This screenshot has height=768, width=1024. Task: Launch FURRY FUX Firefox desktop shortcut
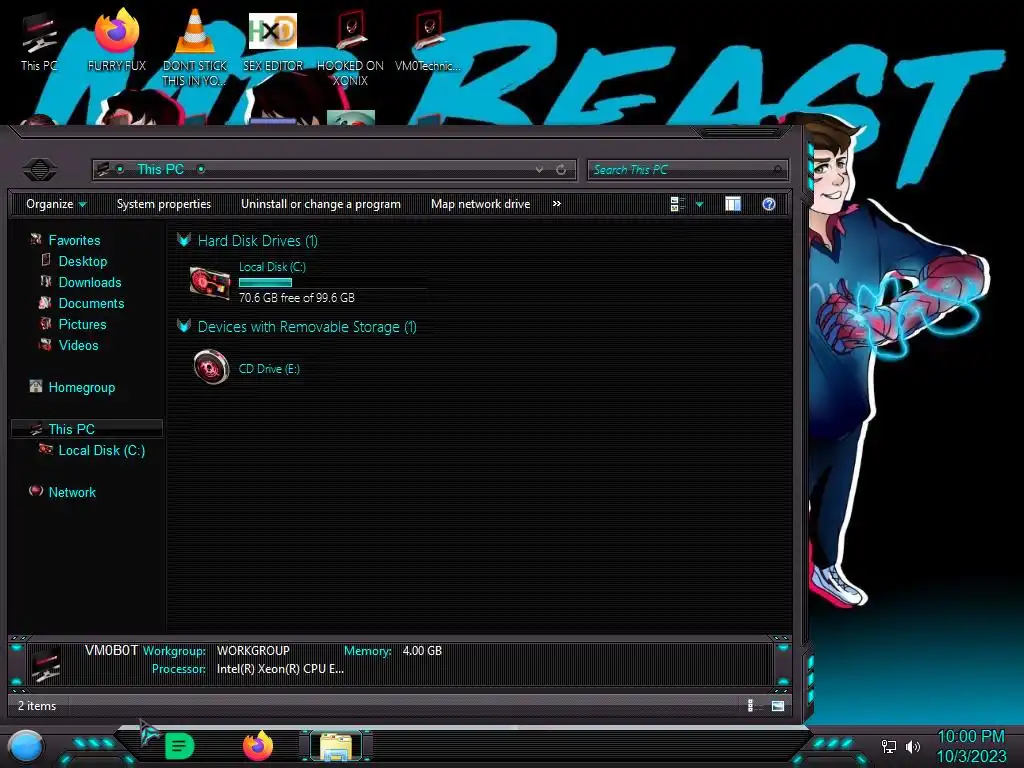117,40
